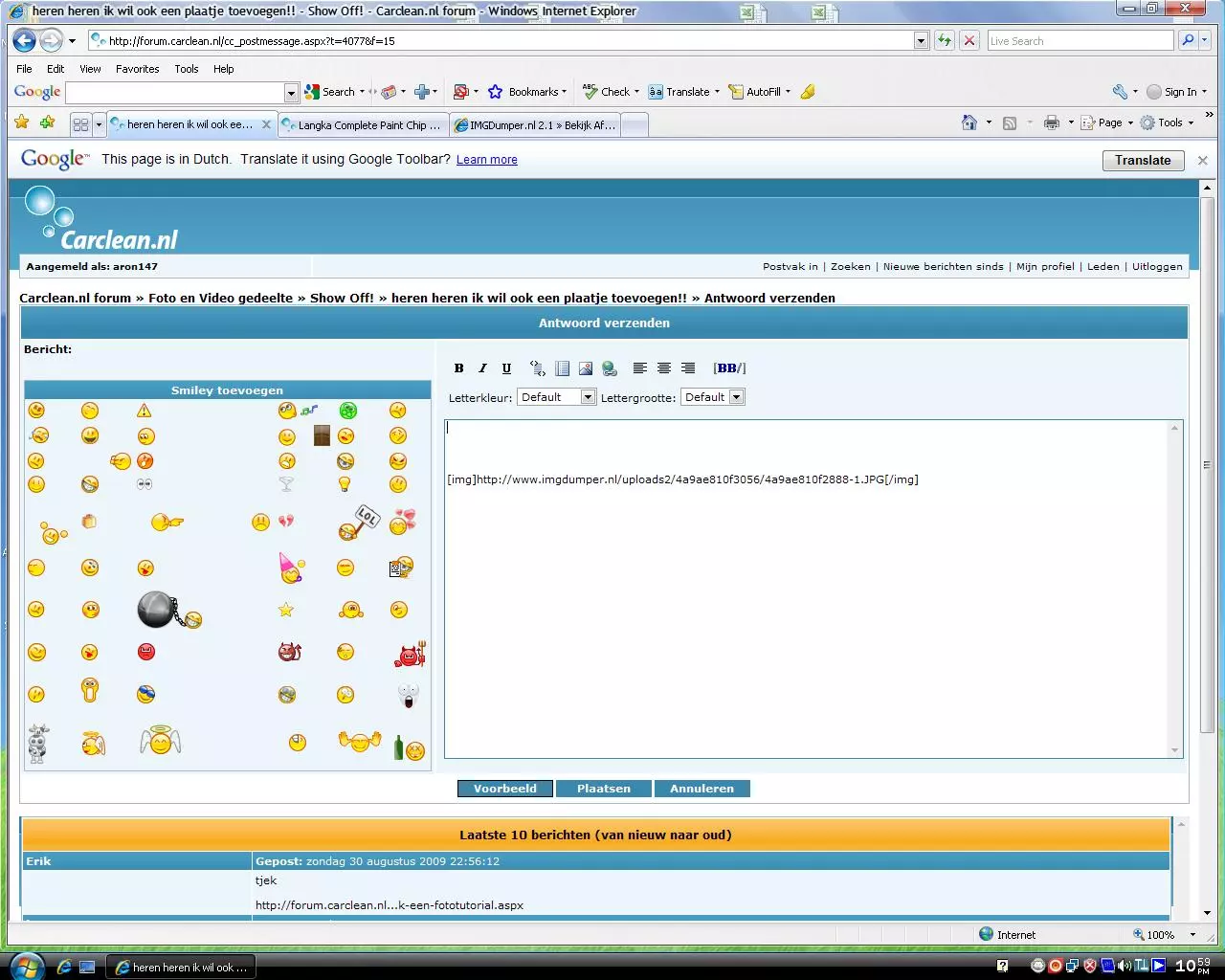1225x980 pixels.
Task: Insert the LOL sign smiley
Action: click(360, 523)
